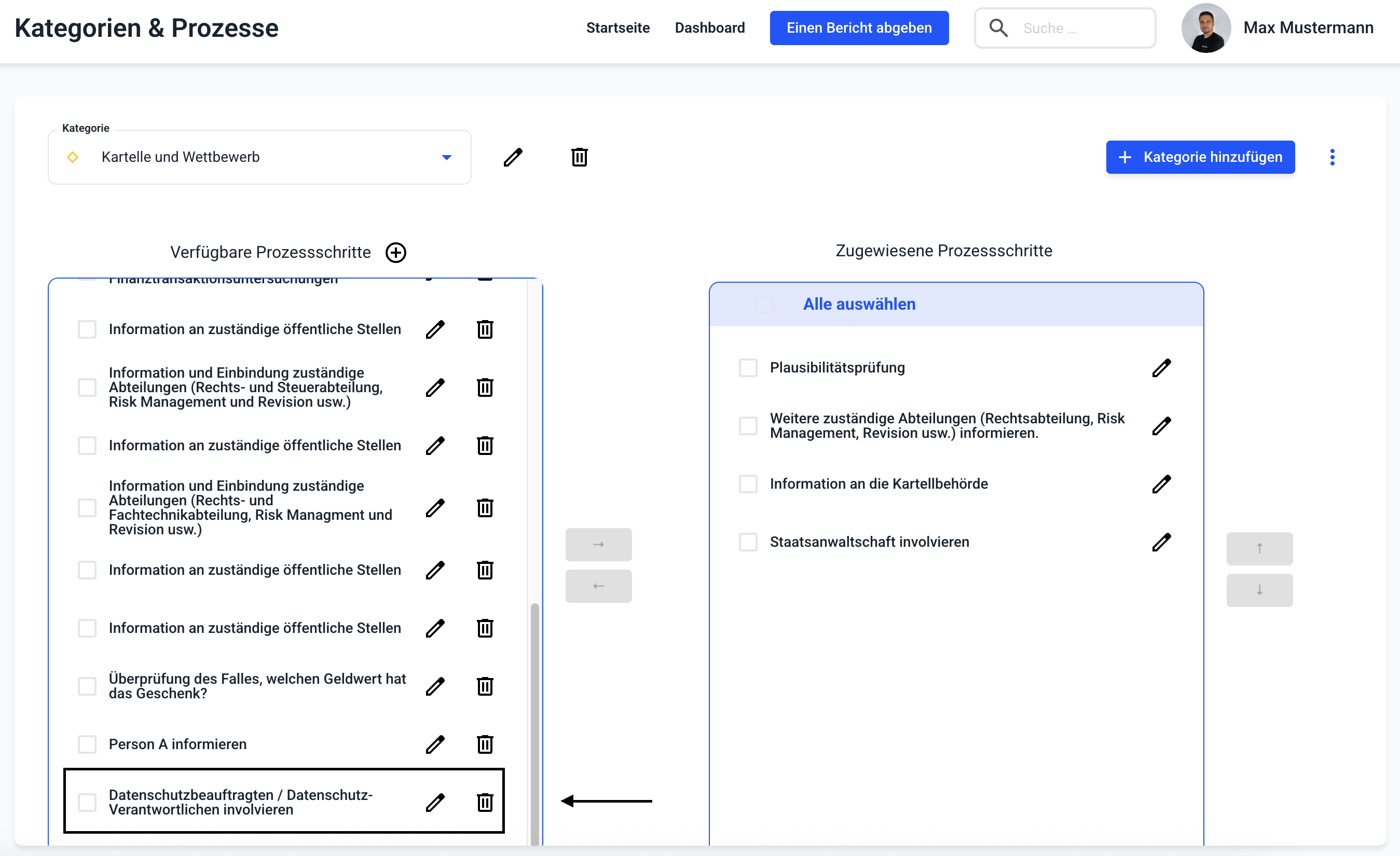Add a new available process step (plus circle)
Image resolution: width=1400 pixels, height=856 pixels.
[395, 253]
